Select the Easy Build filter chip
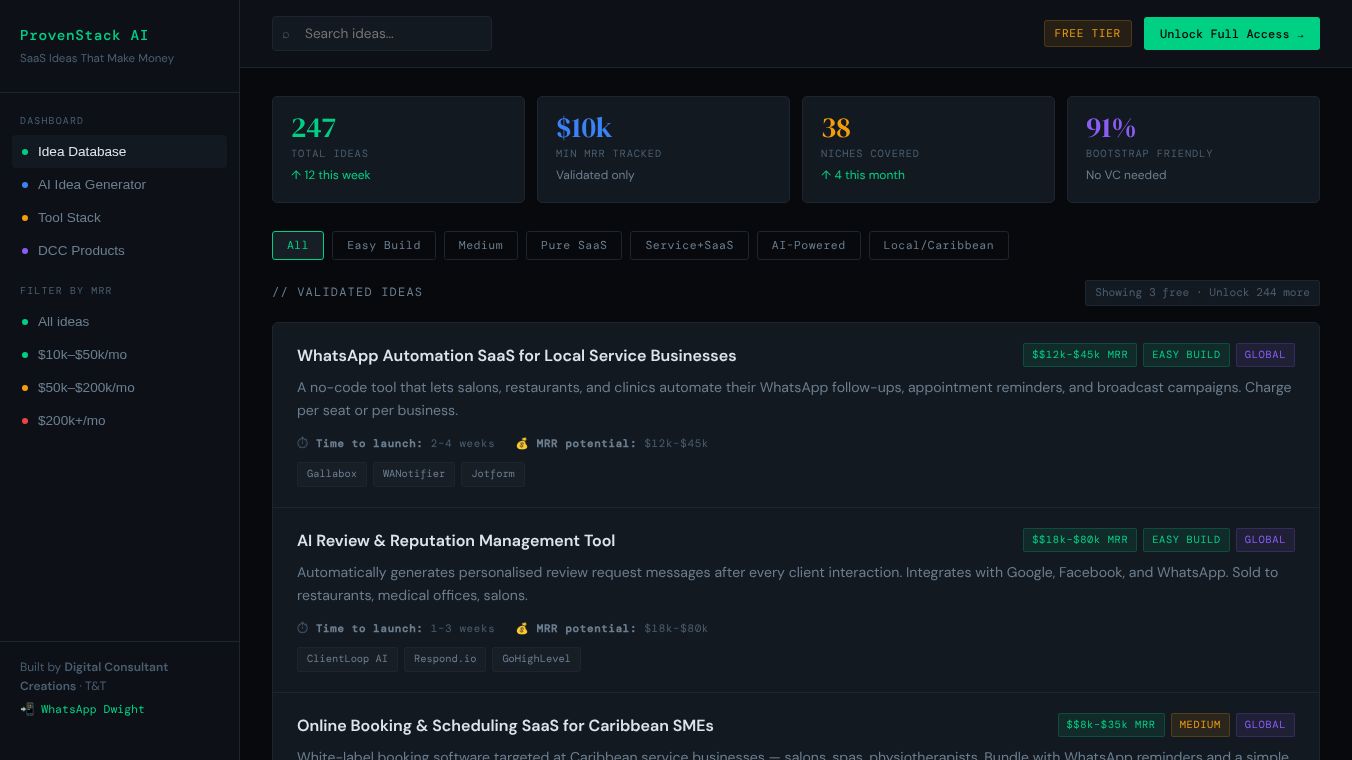 [x=384, y=245]
